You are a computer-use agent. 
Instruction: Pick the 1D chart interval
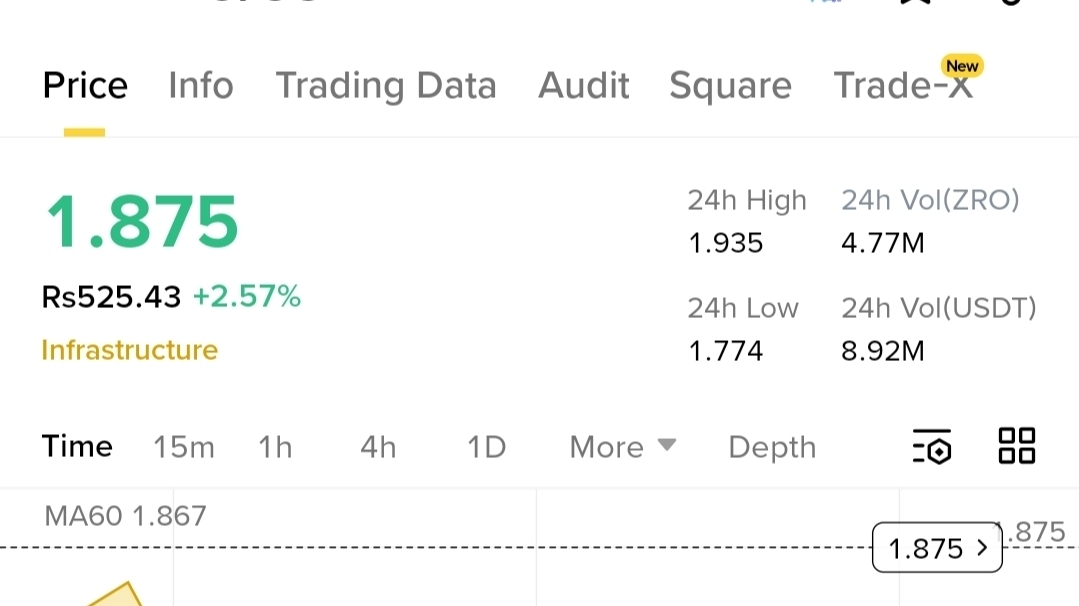[x=487, y=447]
